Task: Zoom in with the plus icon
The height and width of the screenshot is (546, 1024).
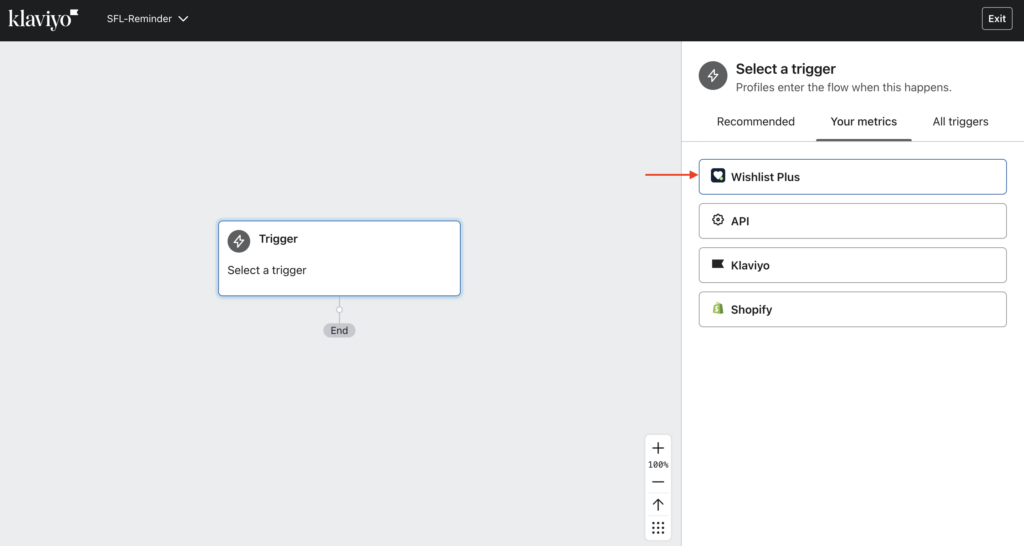Action: tap(658, 448)
